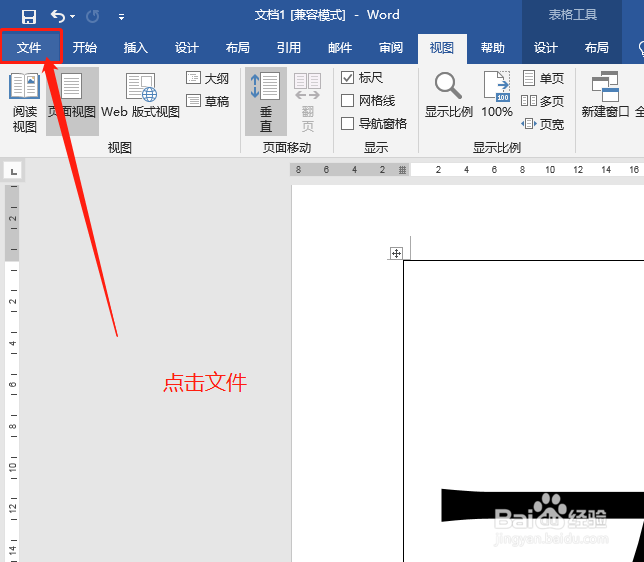Switch to 大纲 outline view

tap(207, 78)
